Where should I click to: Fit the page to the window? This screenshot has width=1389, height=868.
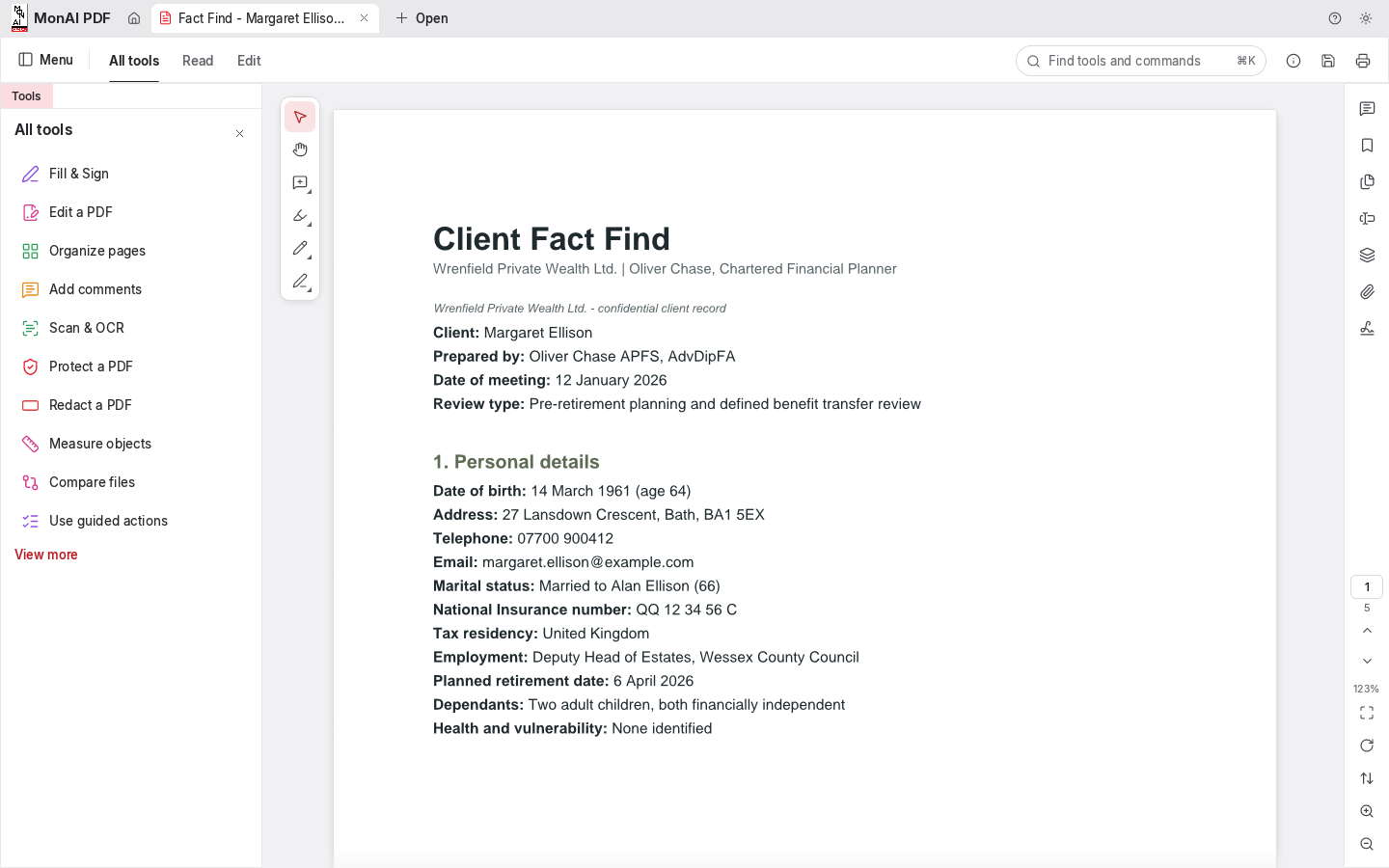pyautogui.click(x=1367, y=713)
